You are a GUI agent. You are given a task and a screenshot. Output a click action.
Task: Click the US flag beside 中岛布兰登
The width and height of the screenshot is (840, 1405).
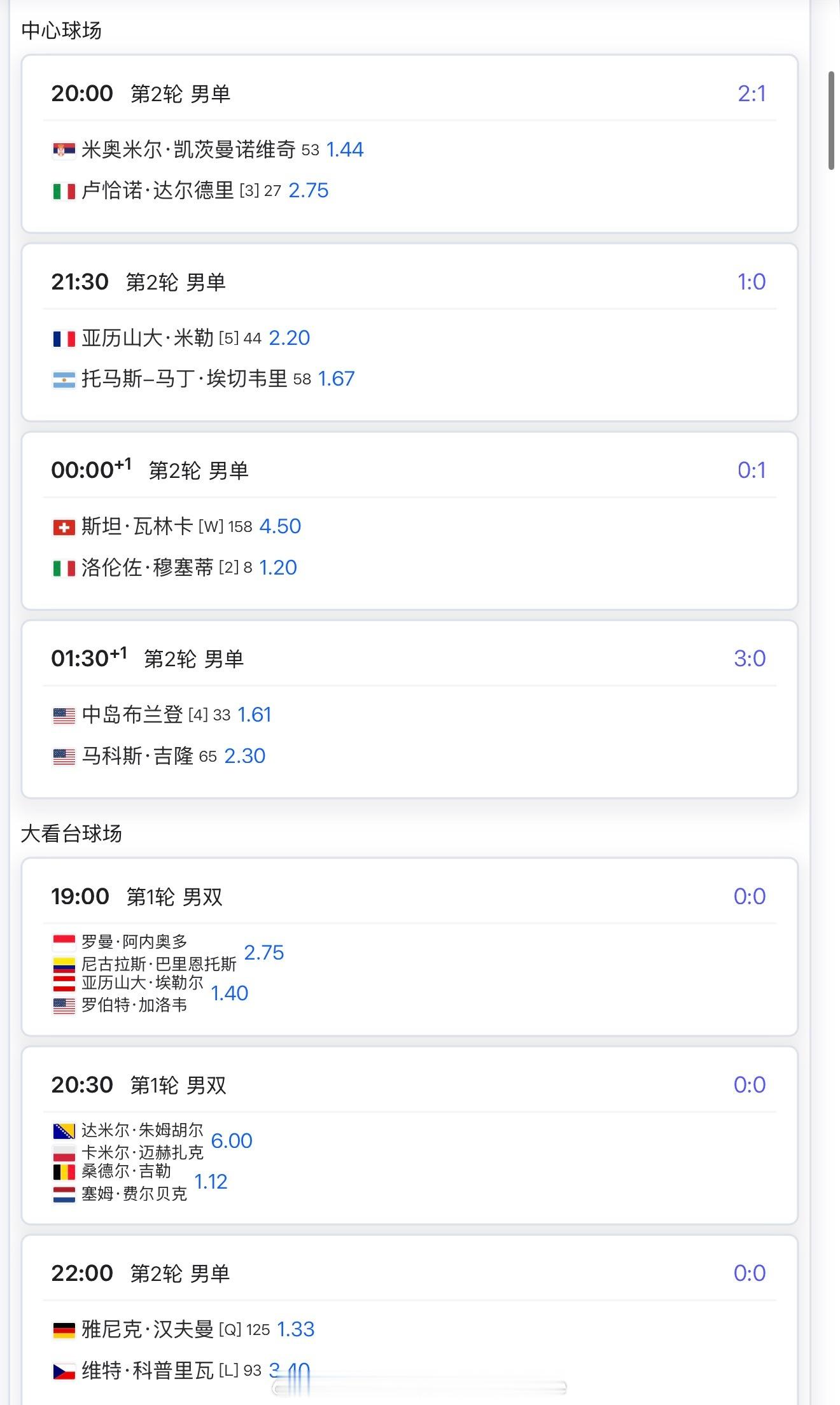click(64, 716)
